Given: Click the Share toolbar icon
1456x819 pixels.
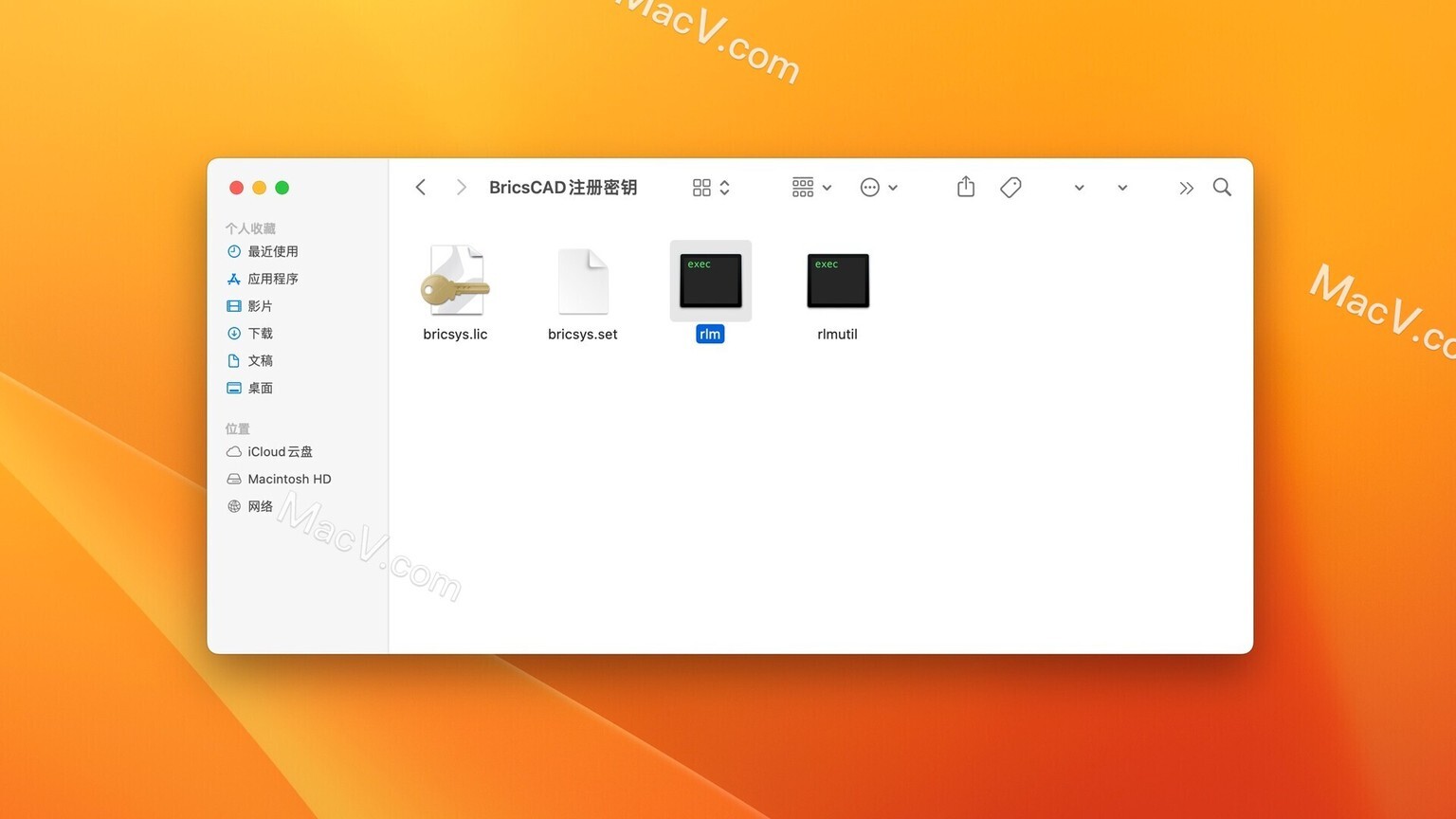Looking at the screenshot, I should click(x=966, y=187).
